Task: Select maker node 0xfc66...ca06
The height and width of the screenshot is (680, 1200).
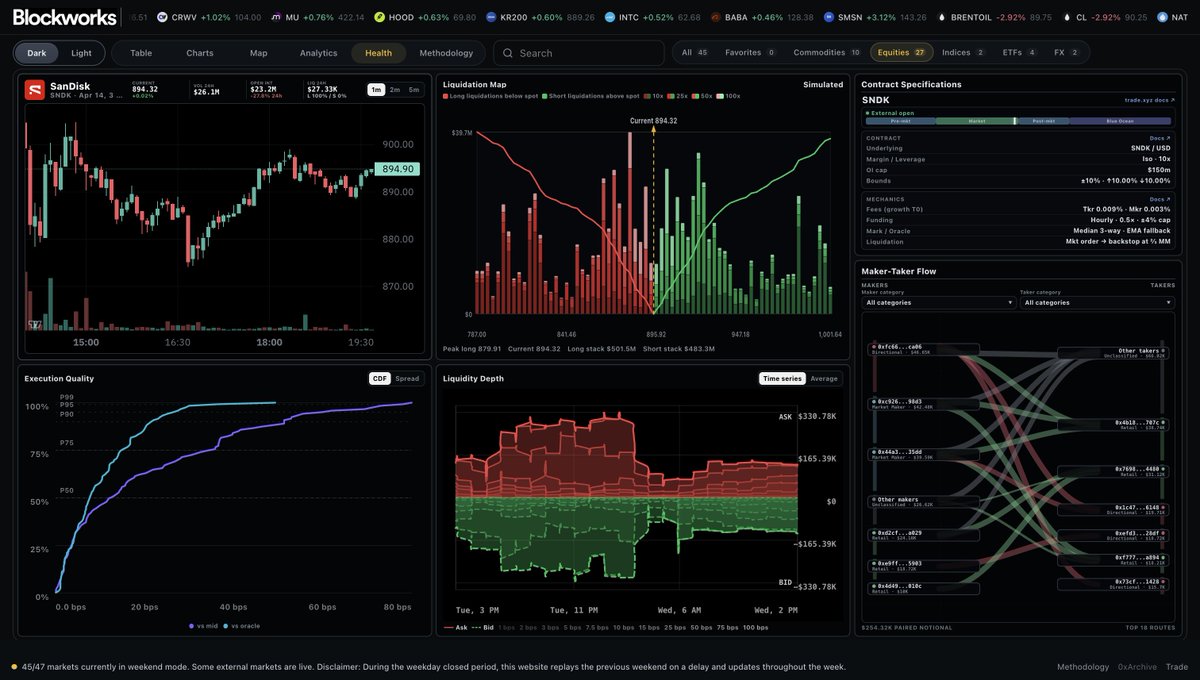Action: [926, 349]
